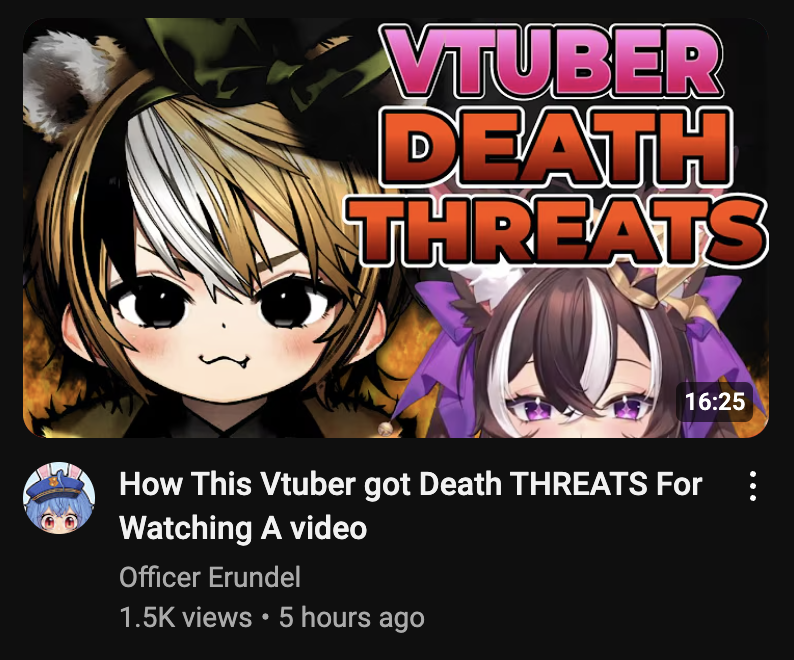Click the 16:25 duration badge
This screenshot has width=794, height=660.
(x=714, y=402)
